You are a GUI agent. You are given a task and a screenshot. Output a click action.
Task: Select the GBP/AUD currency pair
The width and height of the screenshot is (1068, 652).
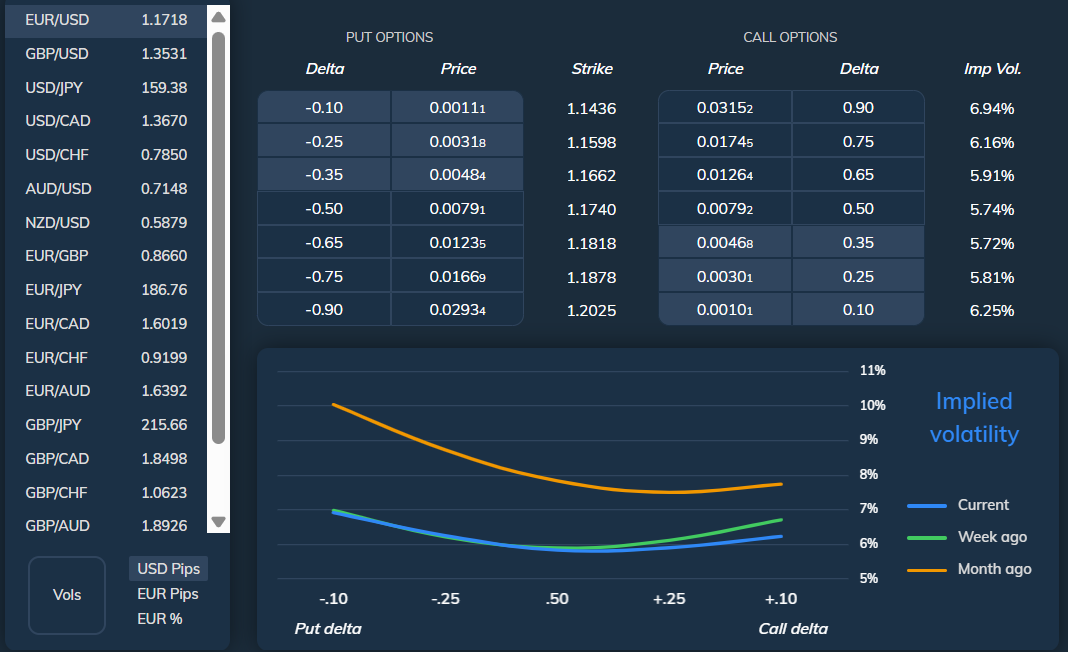click(x=105, y=526)
